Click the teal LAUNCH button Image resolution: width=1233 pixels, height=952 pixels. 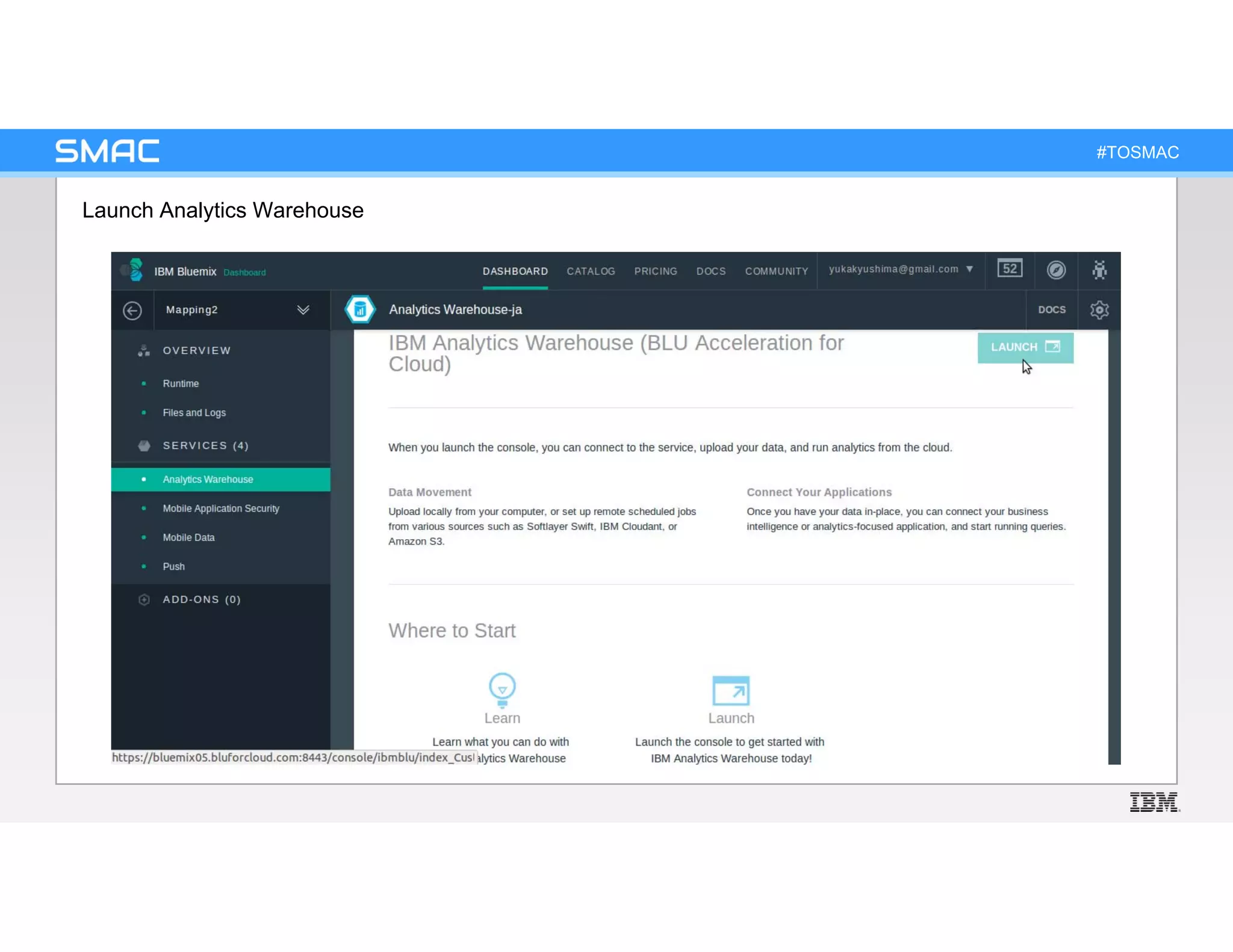point(1025,348)
